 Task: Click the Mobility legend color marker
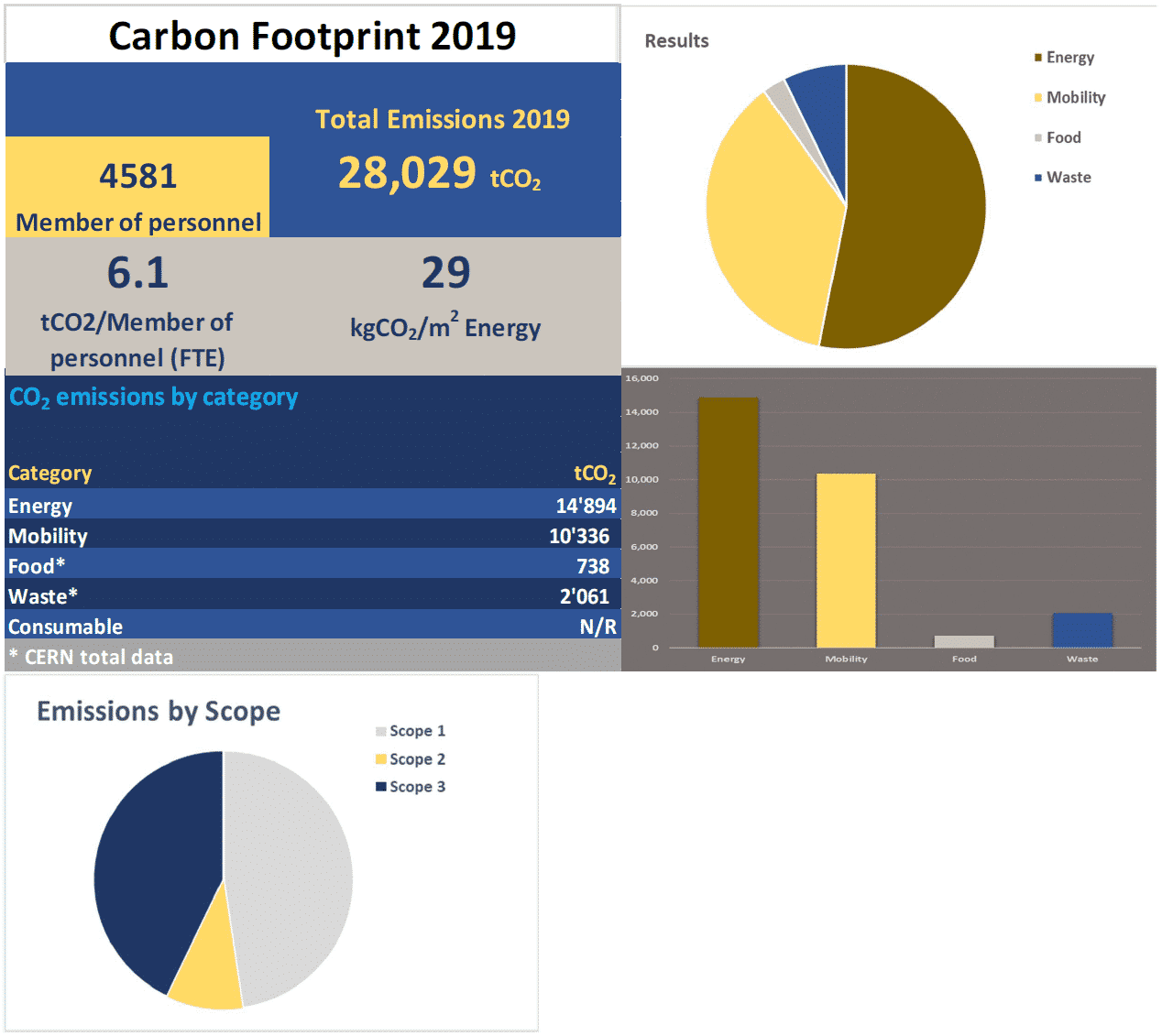coord(1038,98)
